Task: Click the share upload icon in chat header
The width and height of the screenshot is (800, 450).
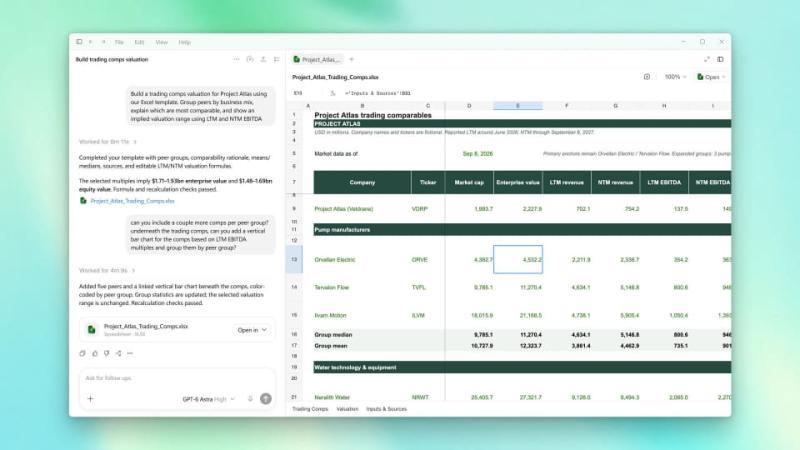Action: (263, 59)
